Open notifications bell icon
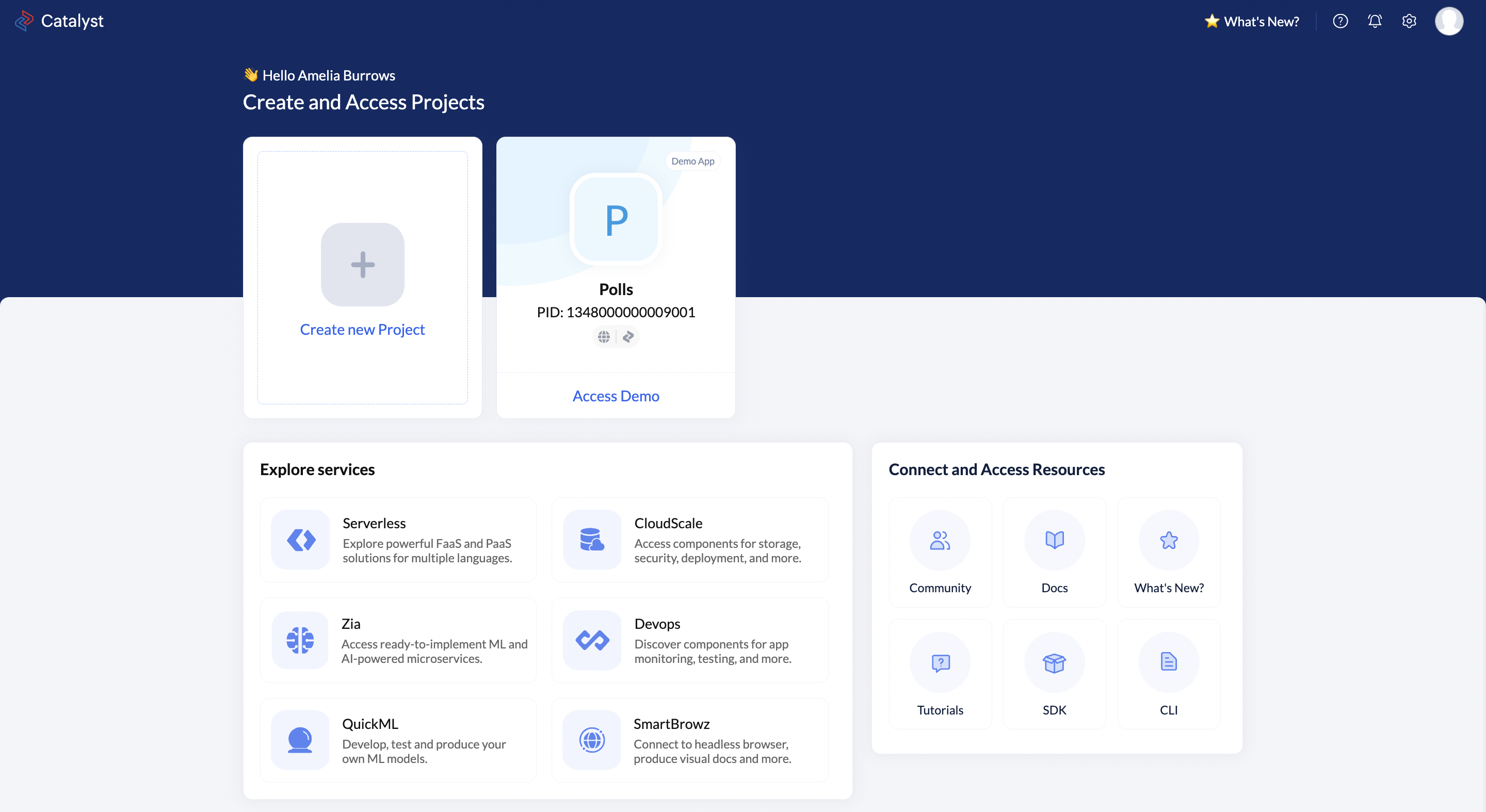Viewport: 1486px width, 812px height. [1375, 21]
